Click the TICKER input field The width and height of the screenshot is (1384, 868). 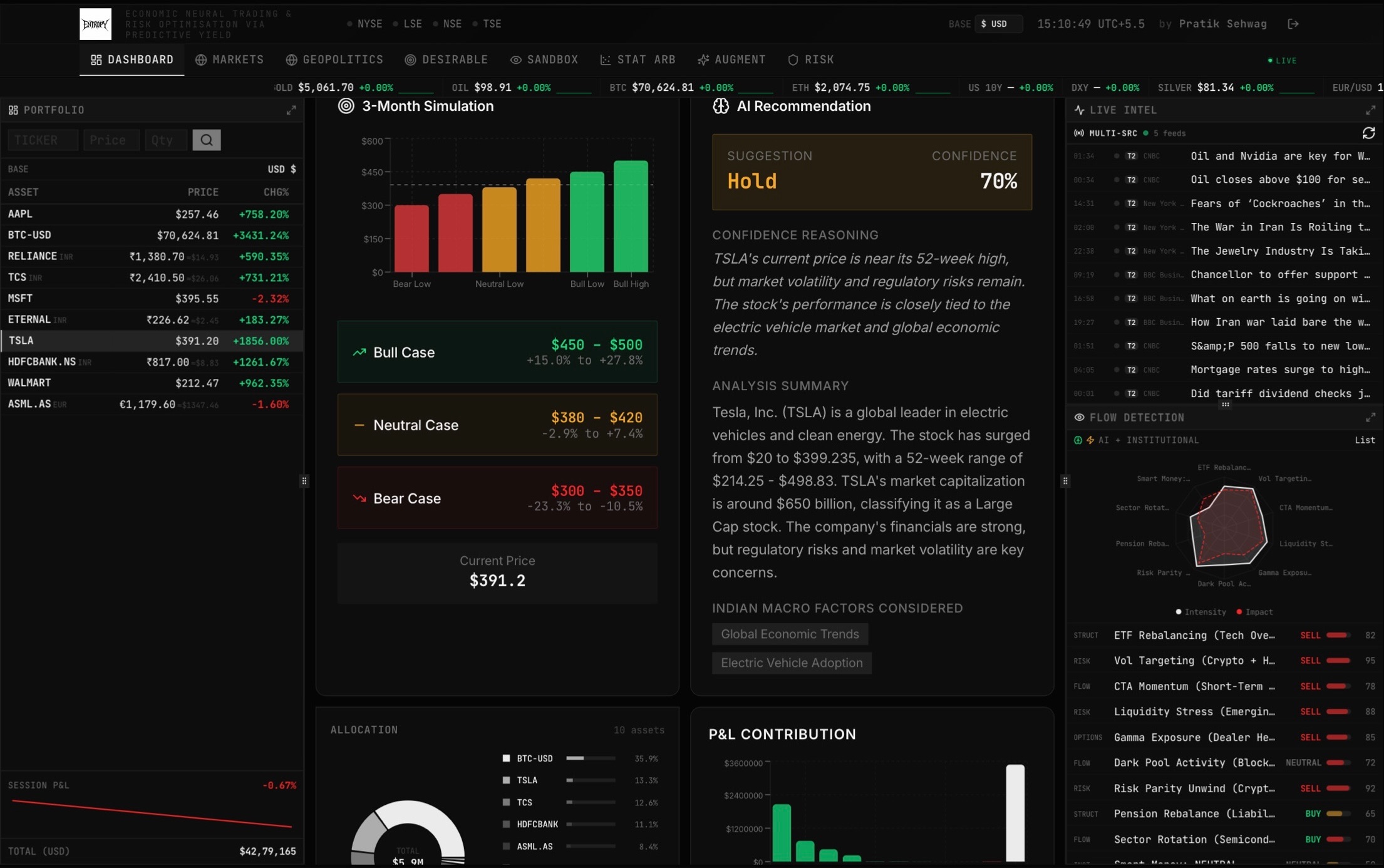43,140
